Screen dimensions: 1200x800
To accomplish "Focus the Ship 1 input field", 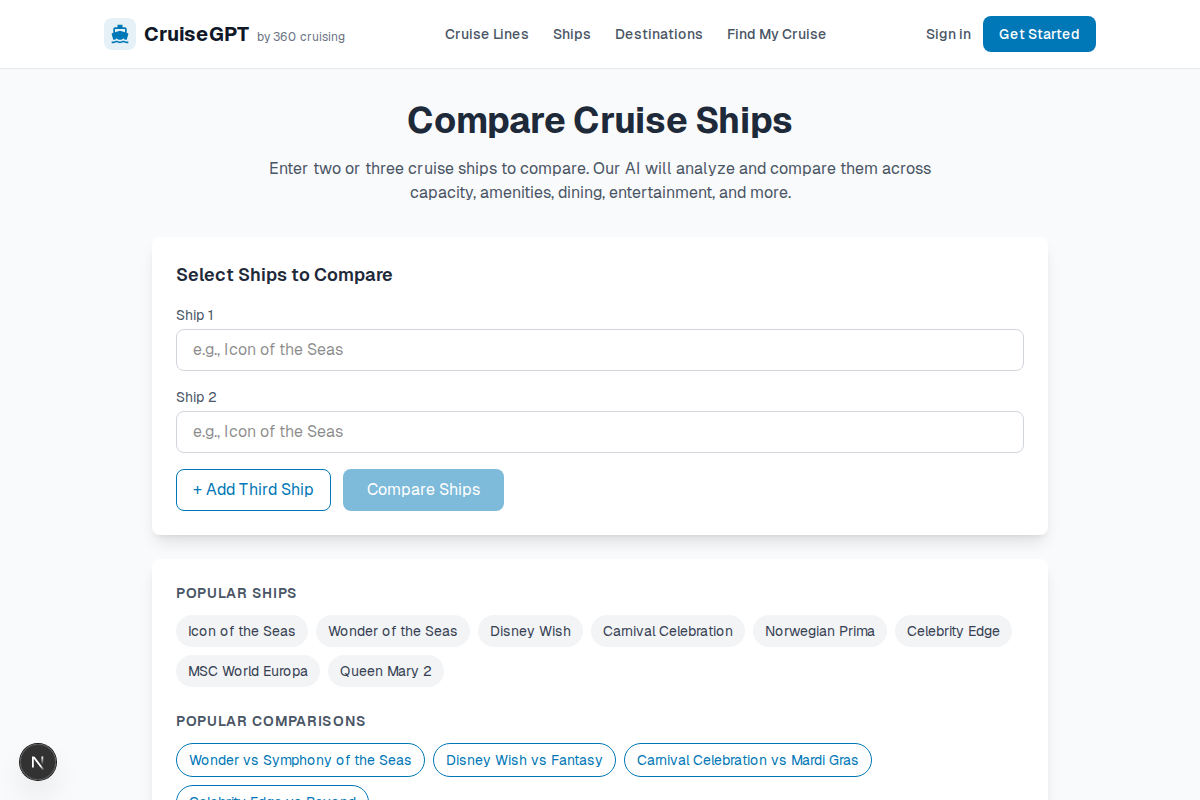I will tap(600, 350).
